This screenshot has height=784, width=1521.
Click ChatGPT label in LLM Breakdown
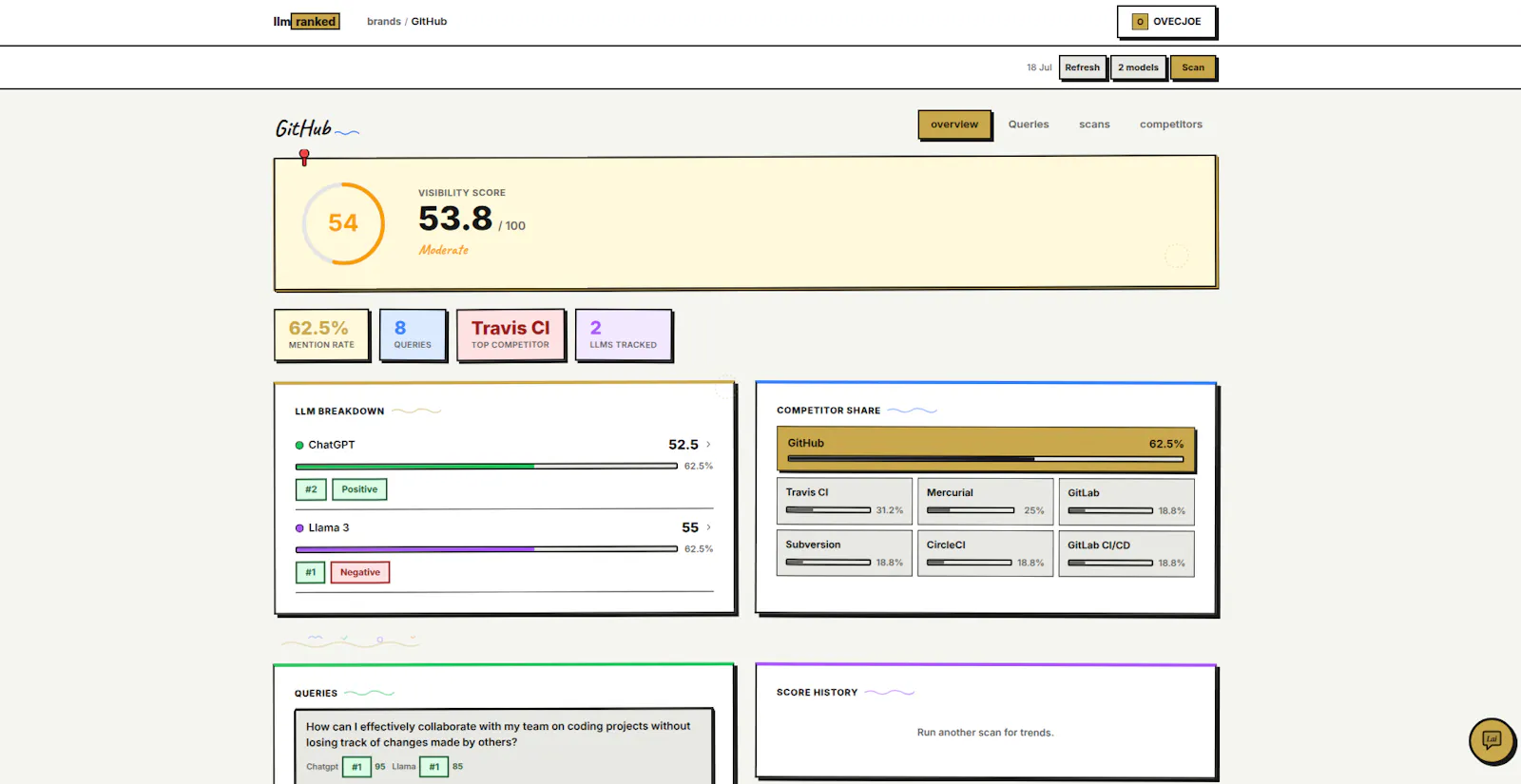pos(332,445)
